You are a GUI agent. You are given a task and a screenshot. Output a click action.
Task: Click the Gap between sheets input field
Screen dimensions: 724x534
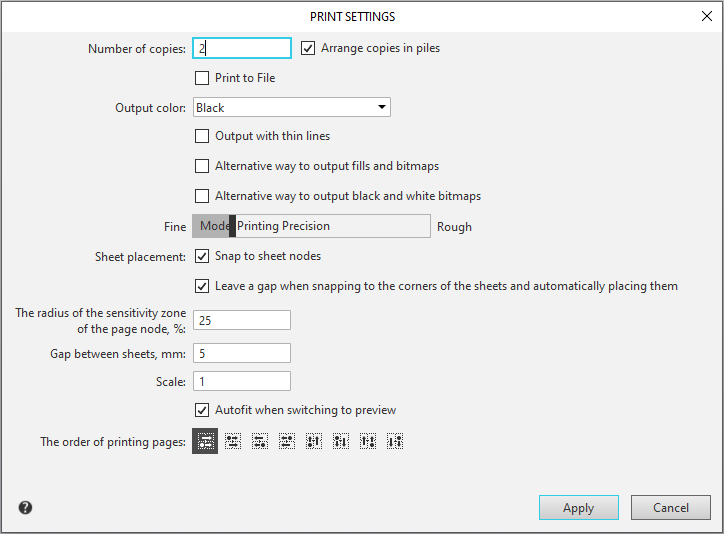(241, 353)
